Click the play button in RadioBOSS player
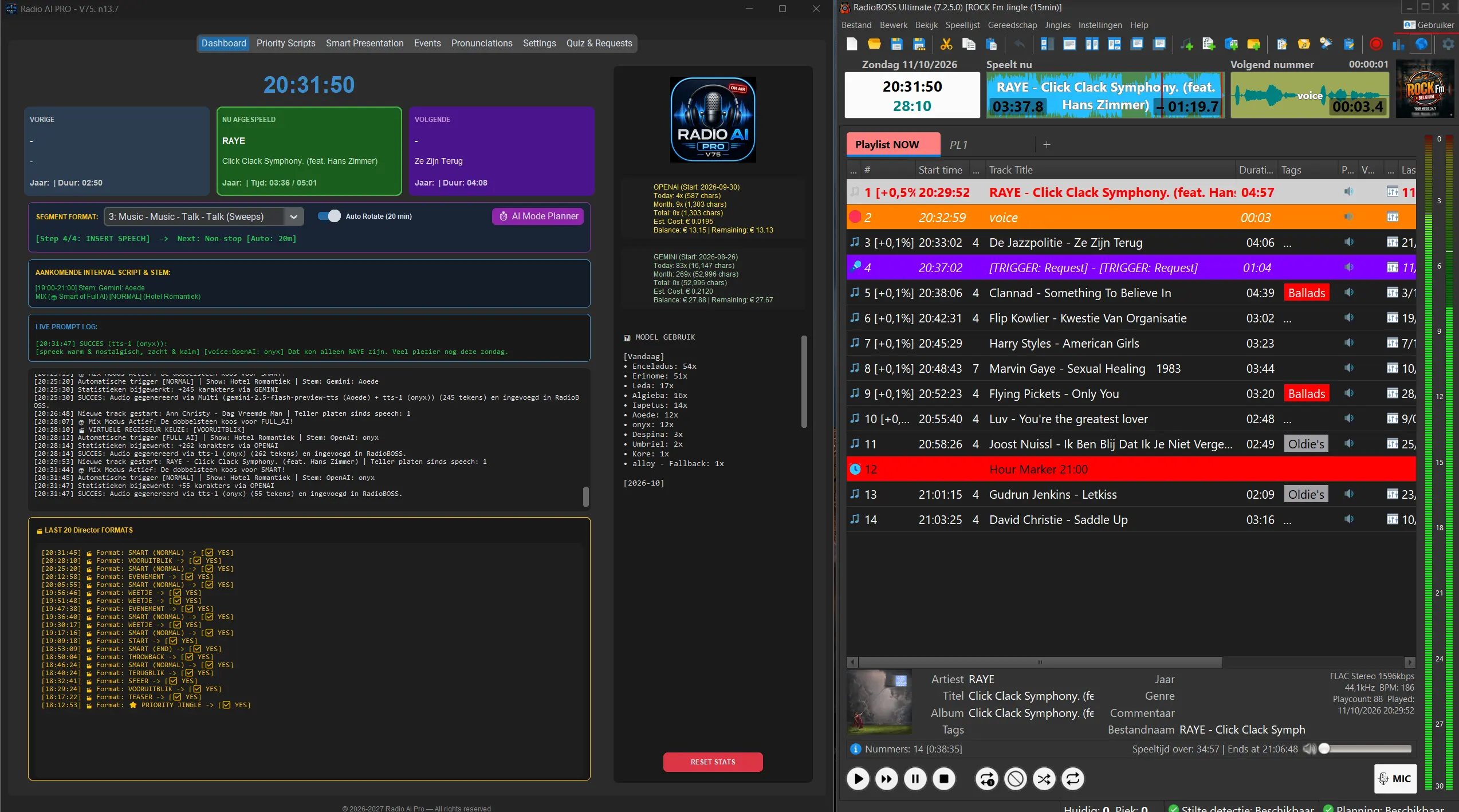 coord(858,779)
